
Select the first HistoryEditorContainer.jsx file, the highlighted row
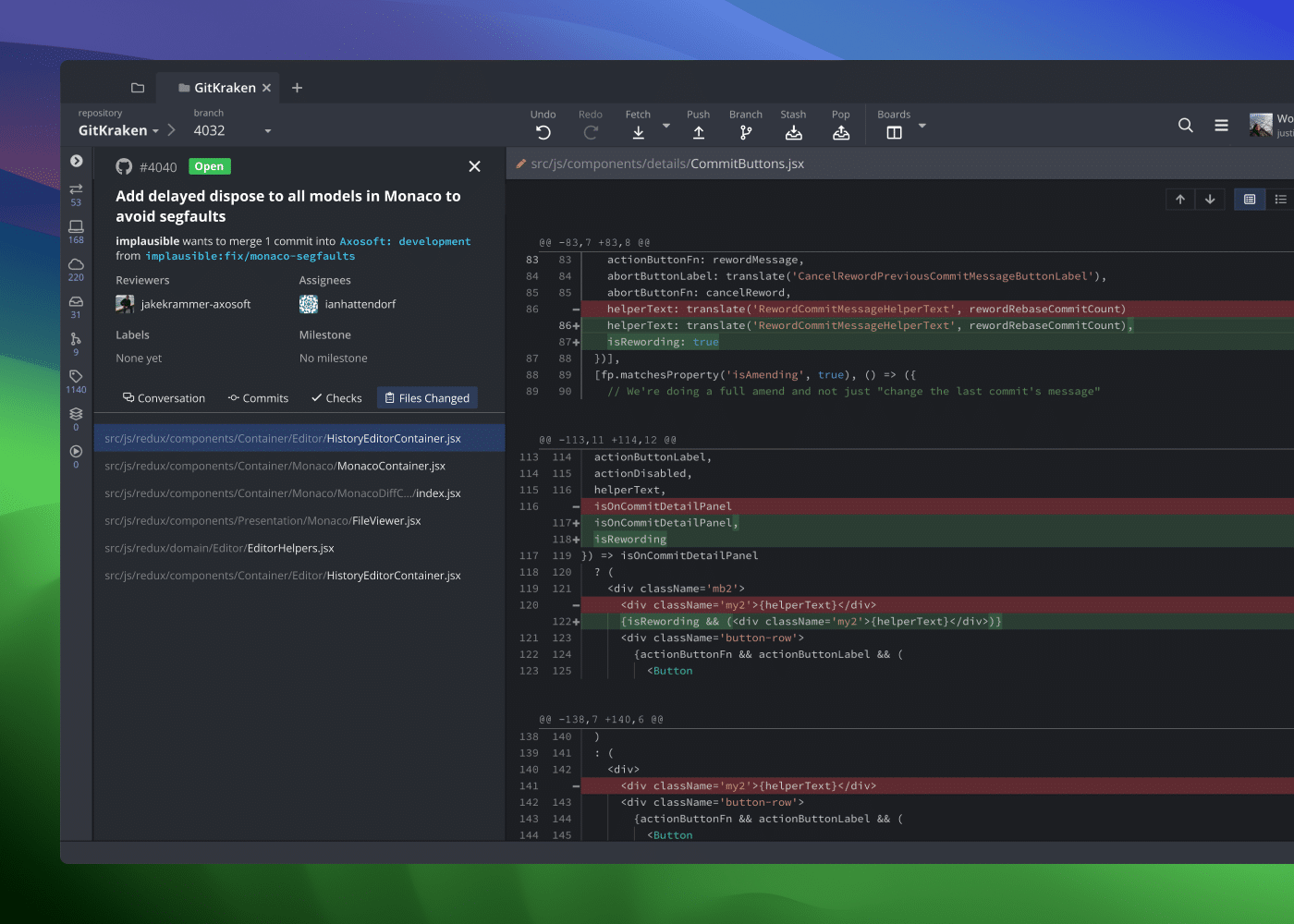click(x=299, y=438)
